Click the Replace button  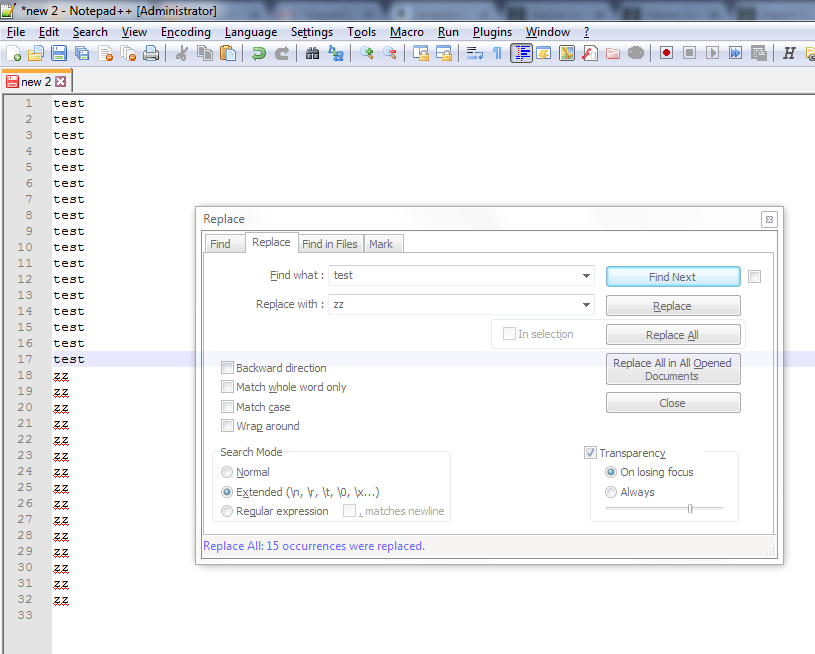pos(673,306)
